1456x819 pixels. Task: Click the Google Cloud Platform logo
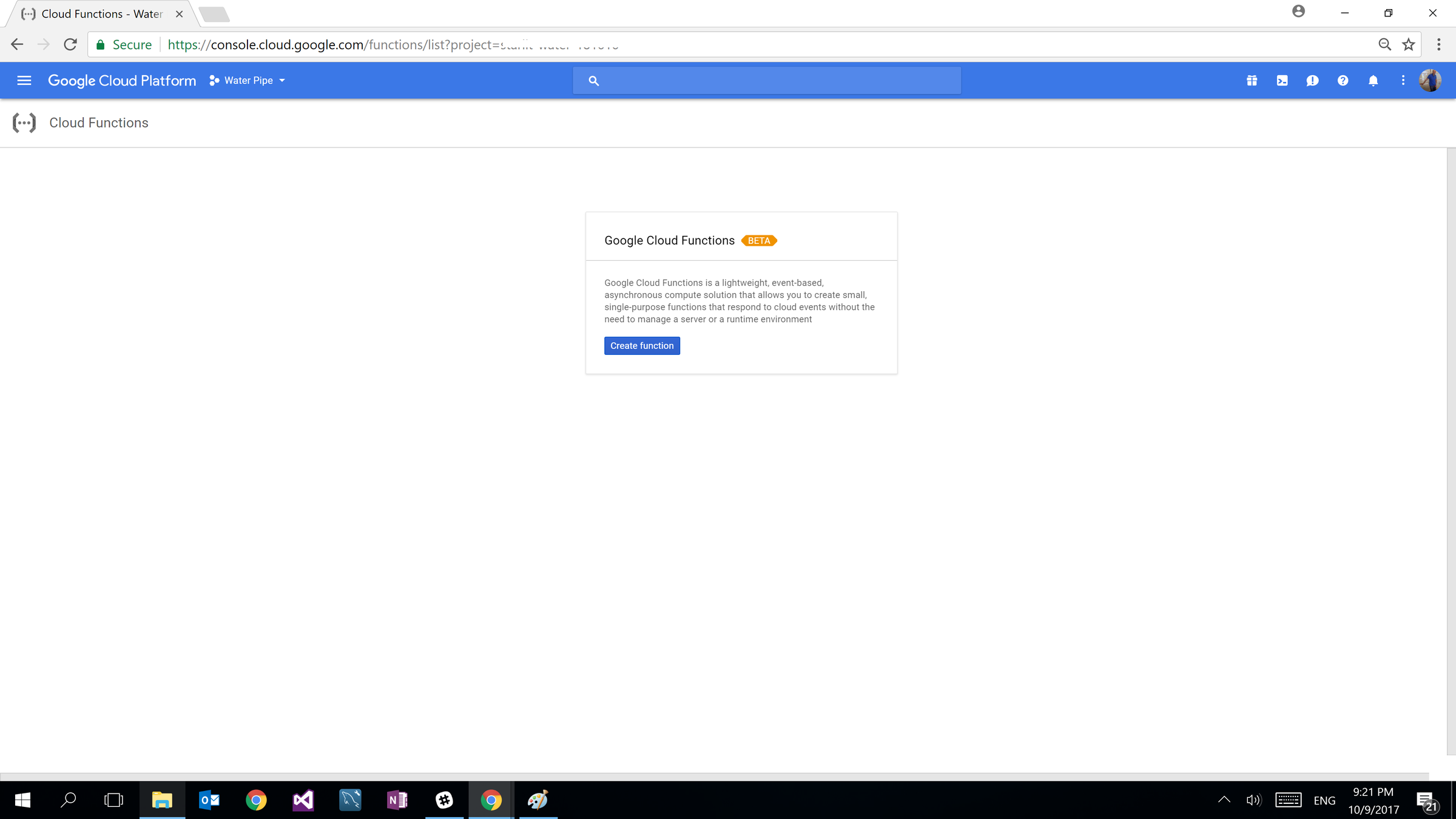coord(122,81)
